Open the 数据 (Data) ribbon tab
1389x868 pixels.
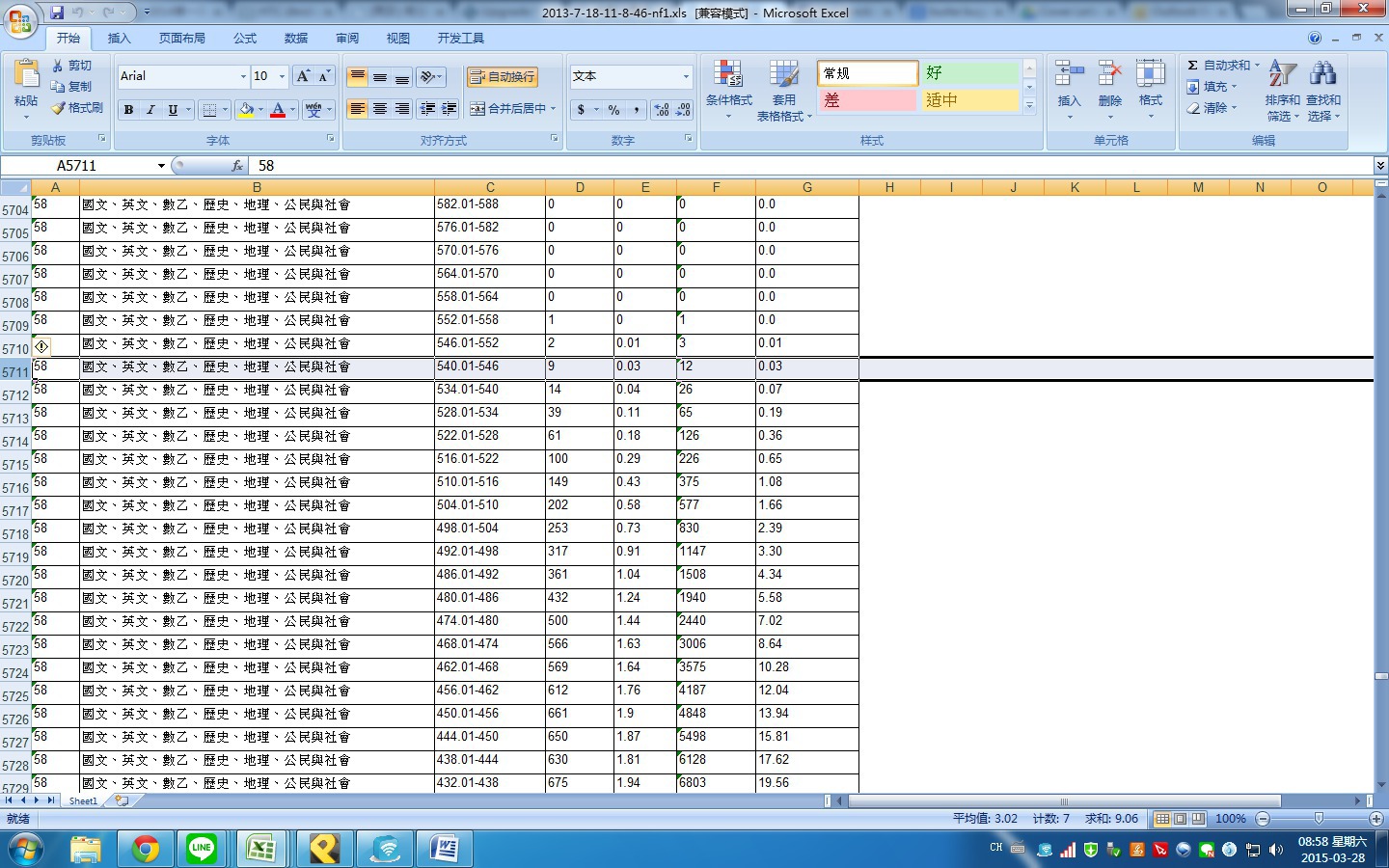(296, 39)
